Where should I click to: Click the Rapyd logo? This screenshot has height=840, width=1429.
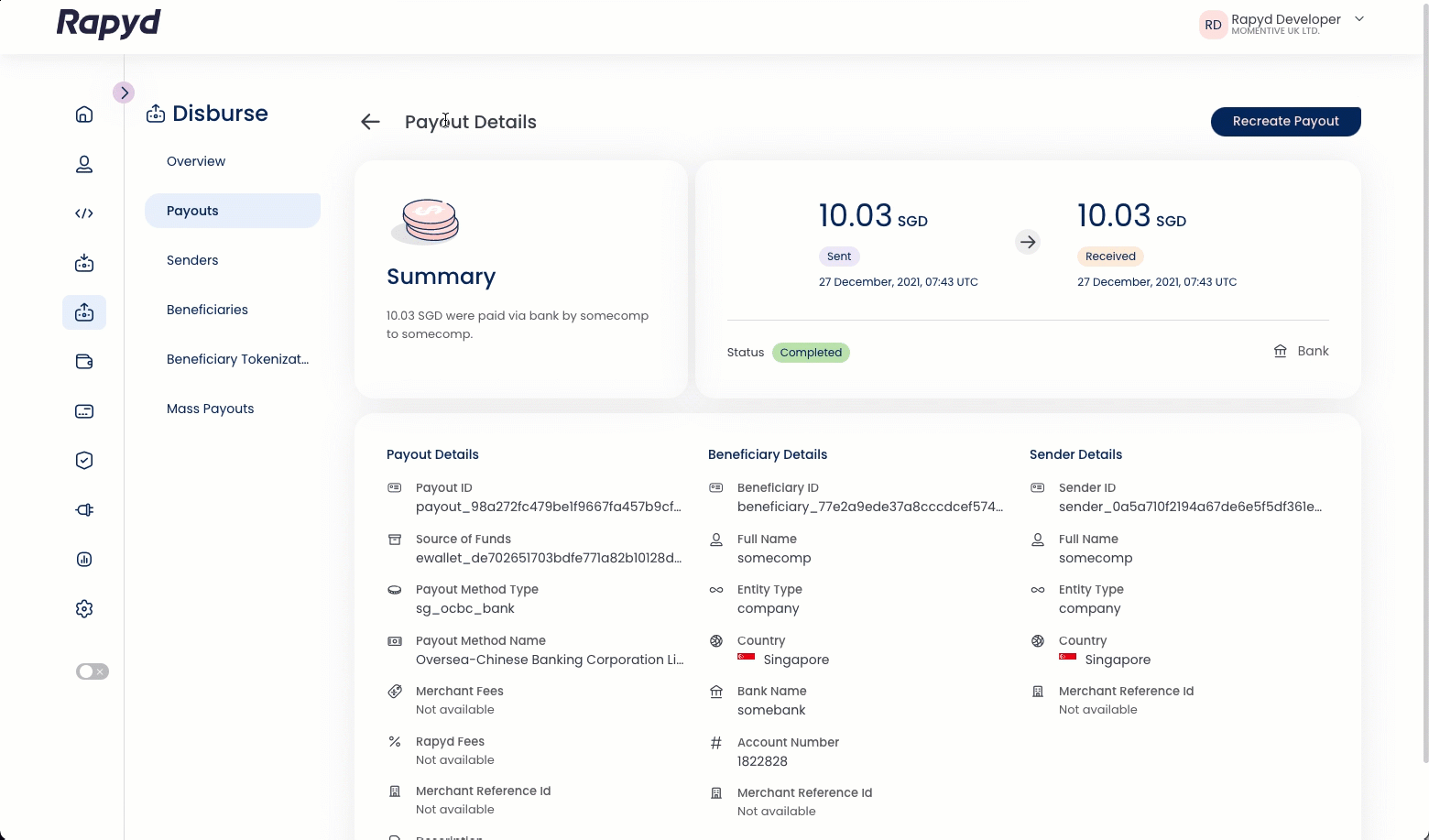[x=109, y=23]
